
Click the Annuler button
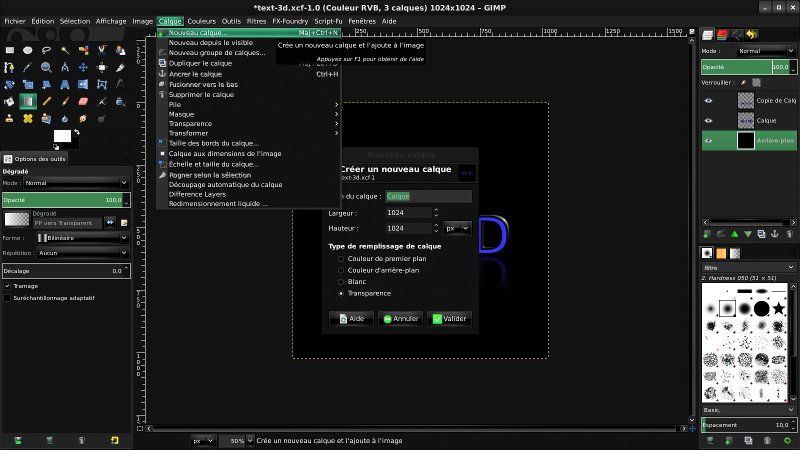[x=401, y=318]
